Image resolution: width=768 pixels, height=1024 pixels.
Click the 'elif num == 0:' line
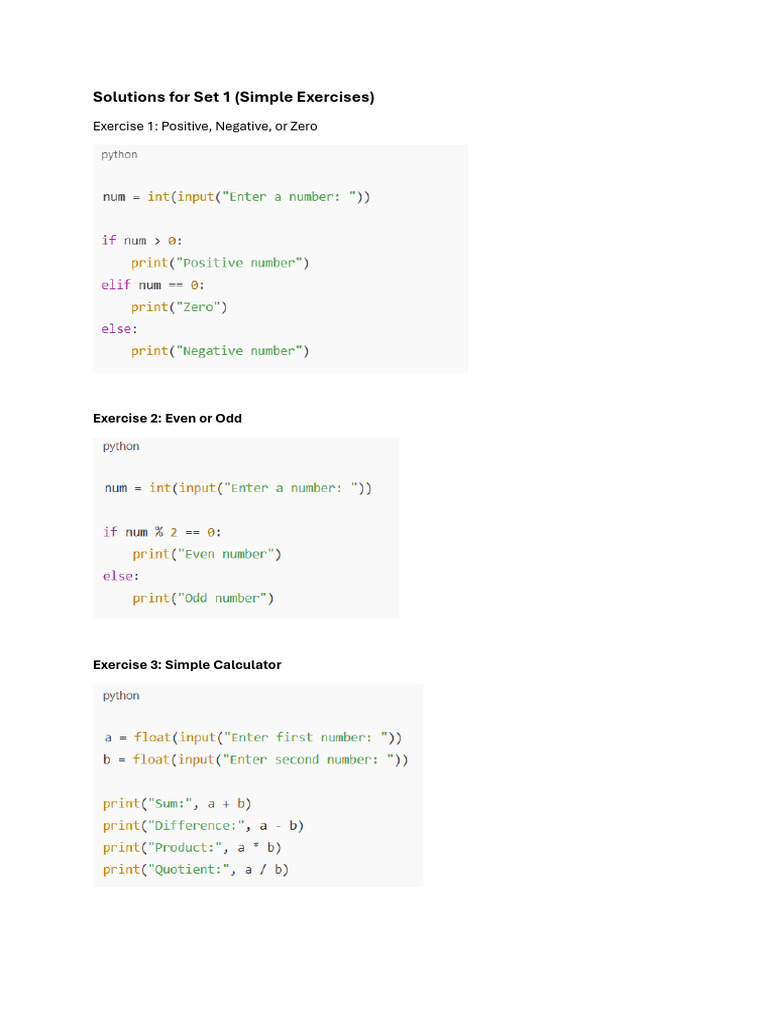click(153, 285)
